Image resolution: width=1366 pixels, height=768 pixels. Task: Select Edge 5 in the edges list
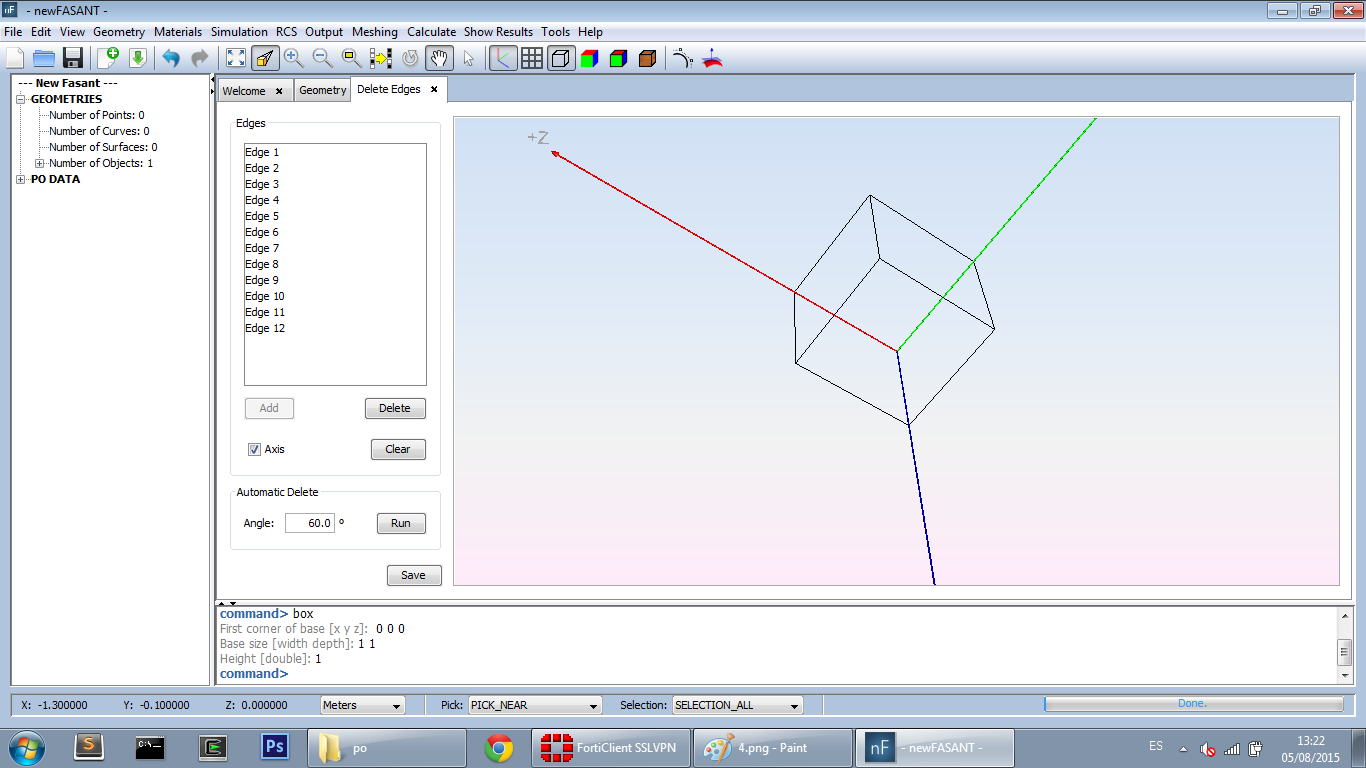[262, 216]
